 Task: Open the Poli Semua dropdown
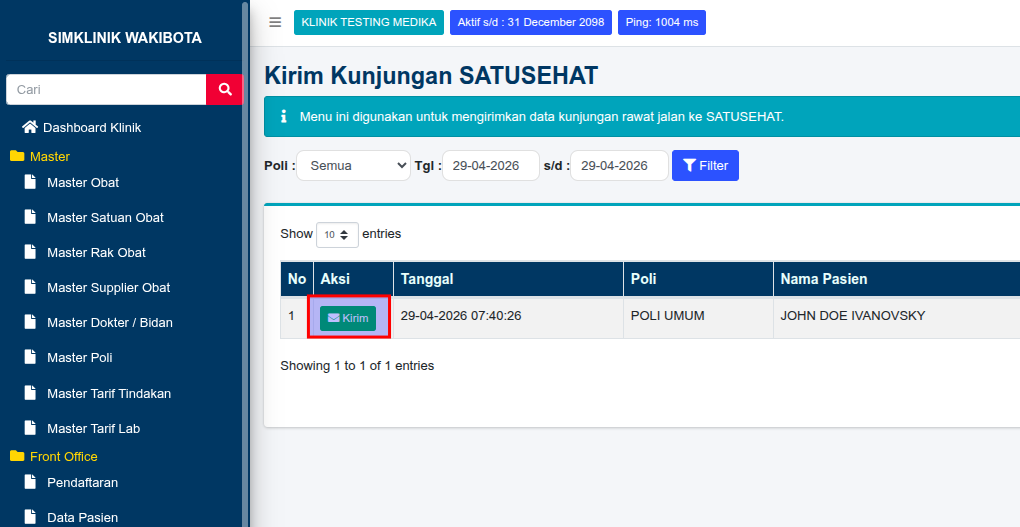click(354, 165)
